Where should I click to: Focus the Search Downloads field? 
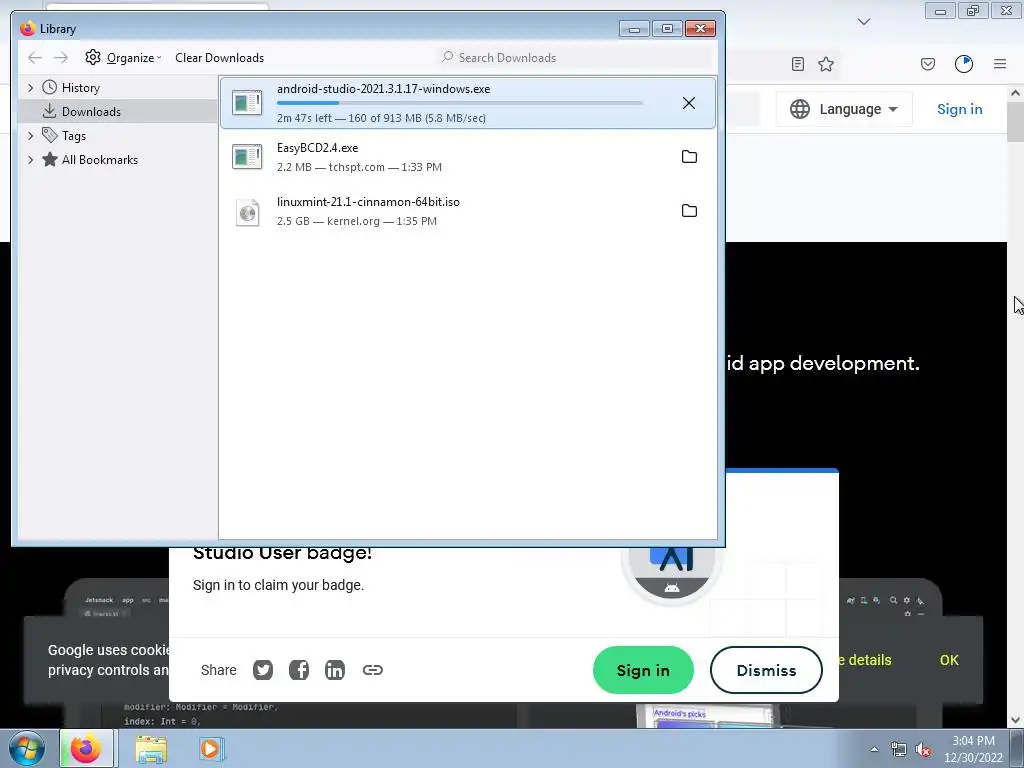coord(576,57)
